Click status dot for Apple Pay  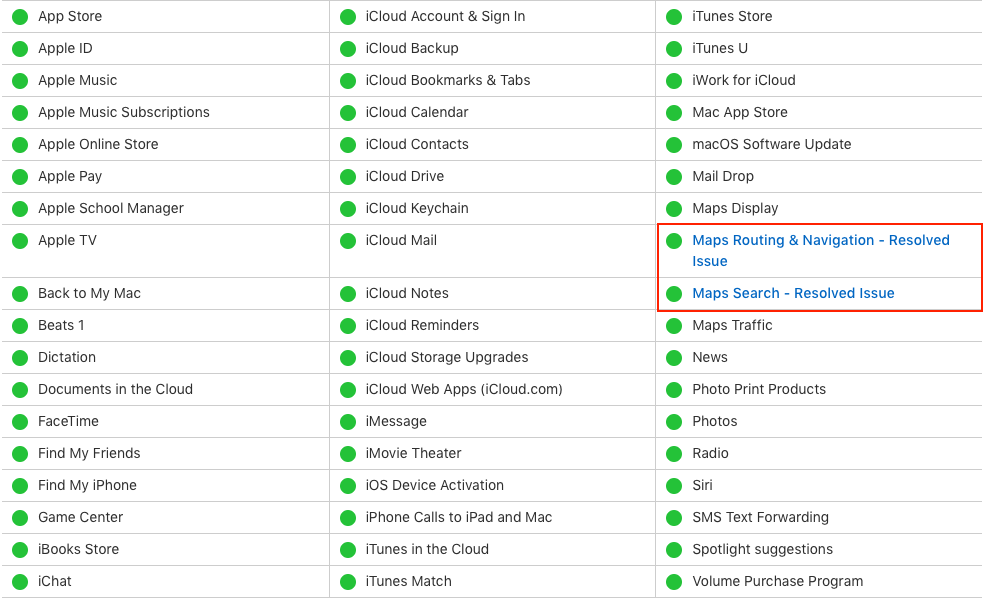(20, 177)
